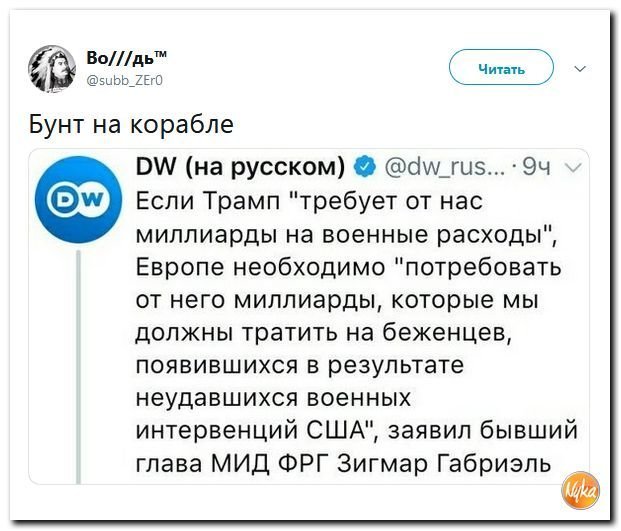Click the Во///дь profile avatar
The width and height of the screenshot is (621, 531).
[52, 68]
